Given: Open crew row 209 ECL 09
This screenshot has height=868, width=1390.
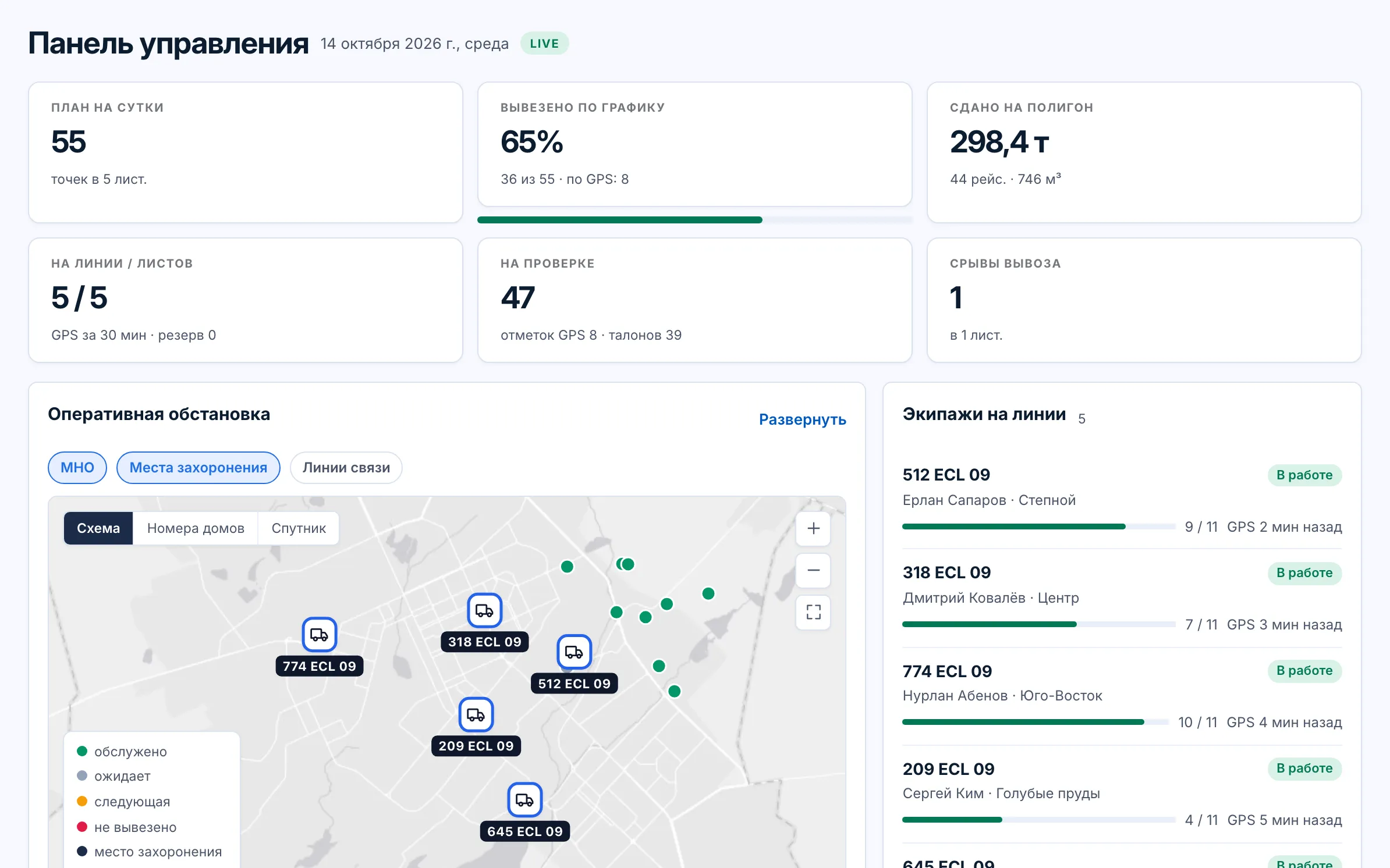Looking at the screenshot, I should pos(1122,794).
